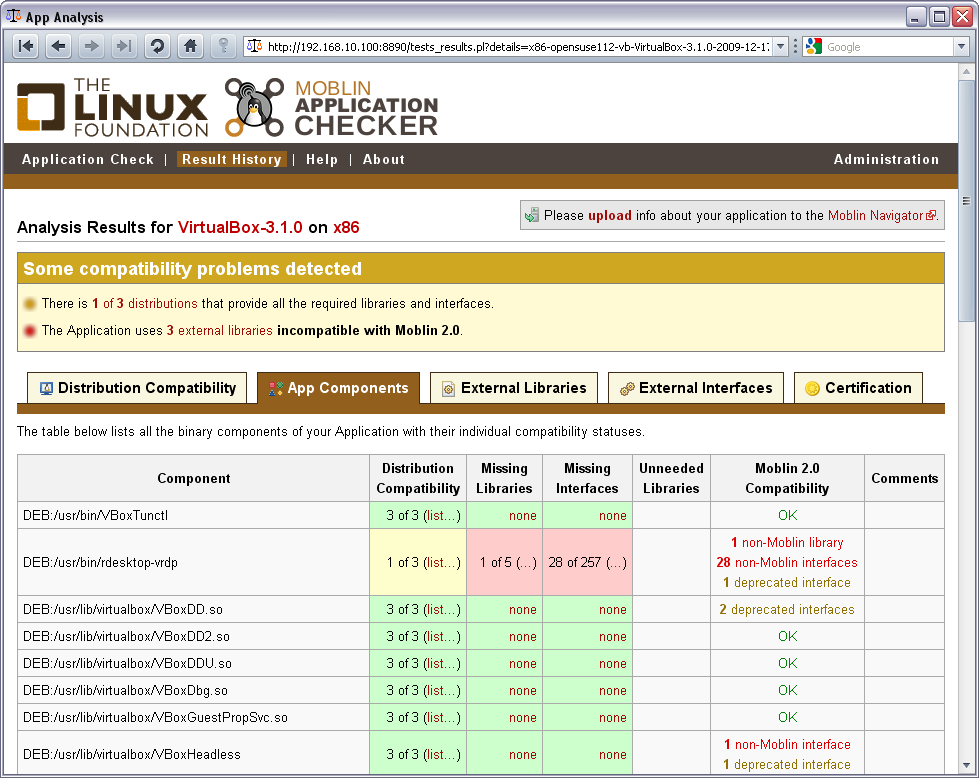The height and width of the screenshot is (778, 979).
Task: Click the upload link
Action: pyautogui.click(x=609, y=215)
